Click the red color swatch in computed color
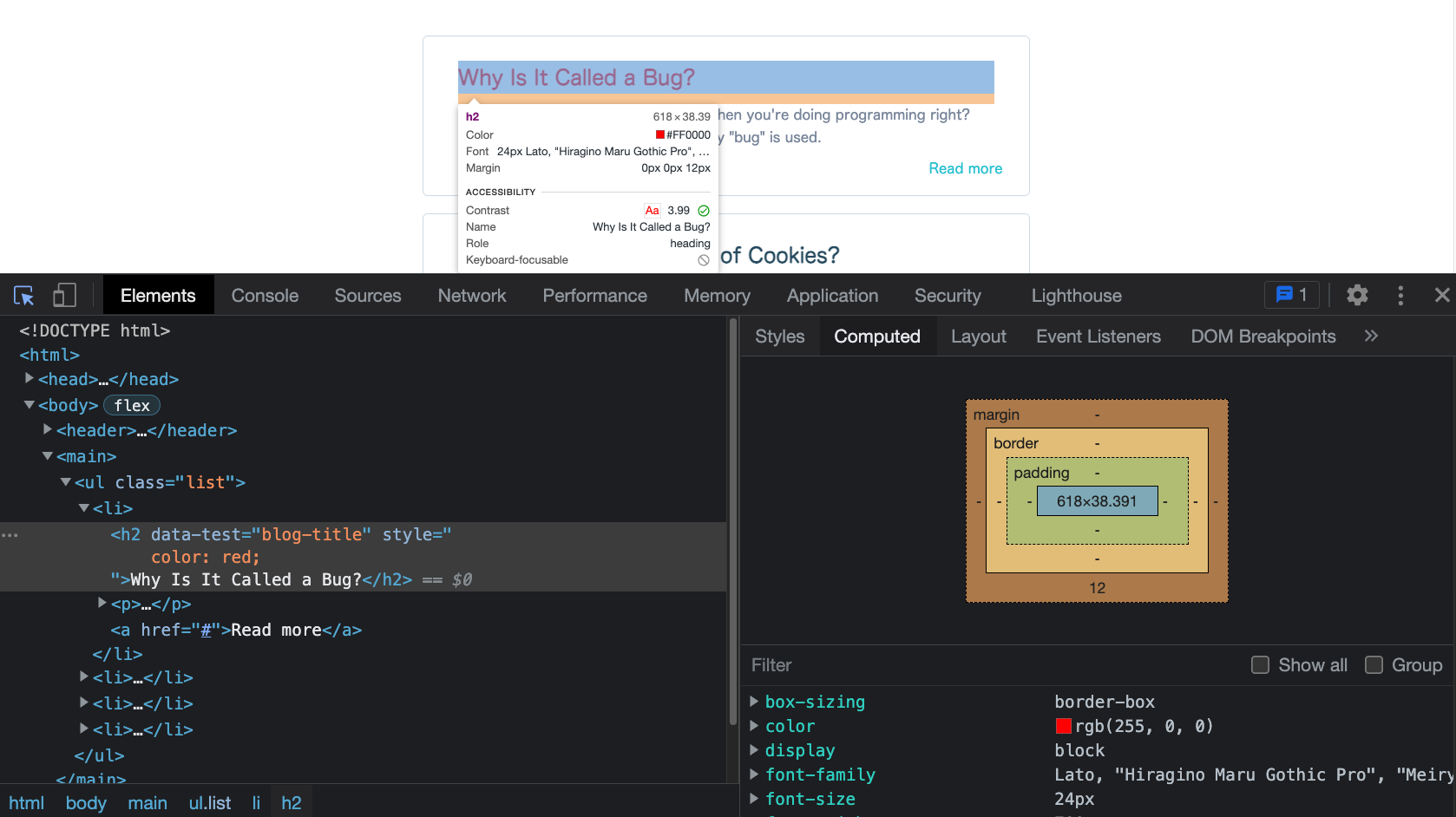This screenshot has height=817, width=1456. 1063,726
